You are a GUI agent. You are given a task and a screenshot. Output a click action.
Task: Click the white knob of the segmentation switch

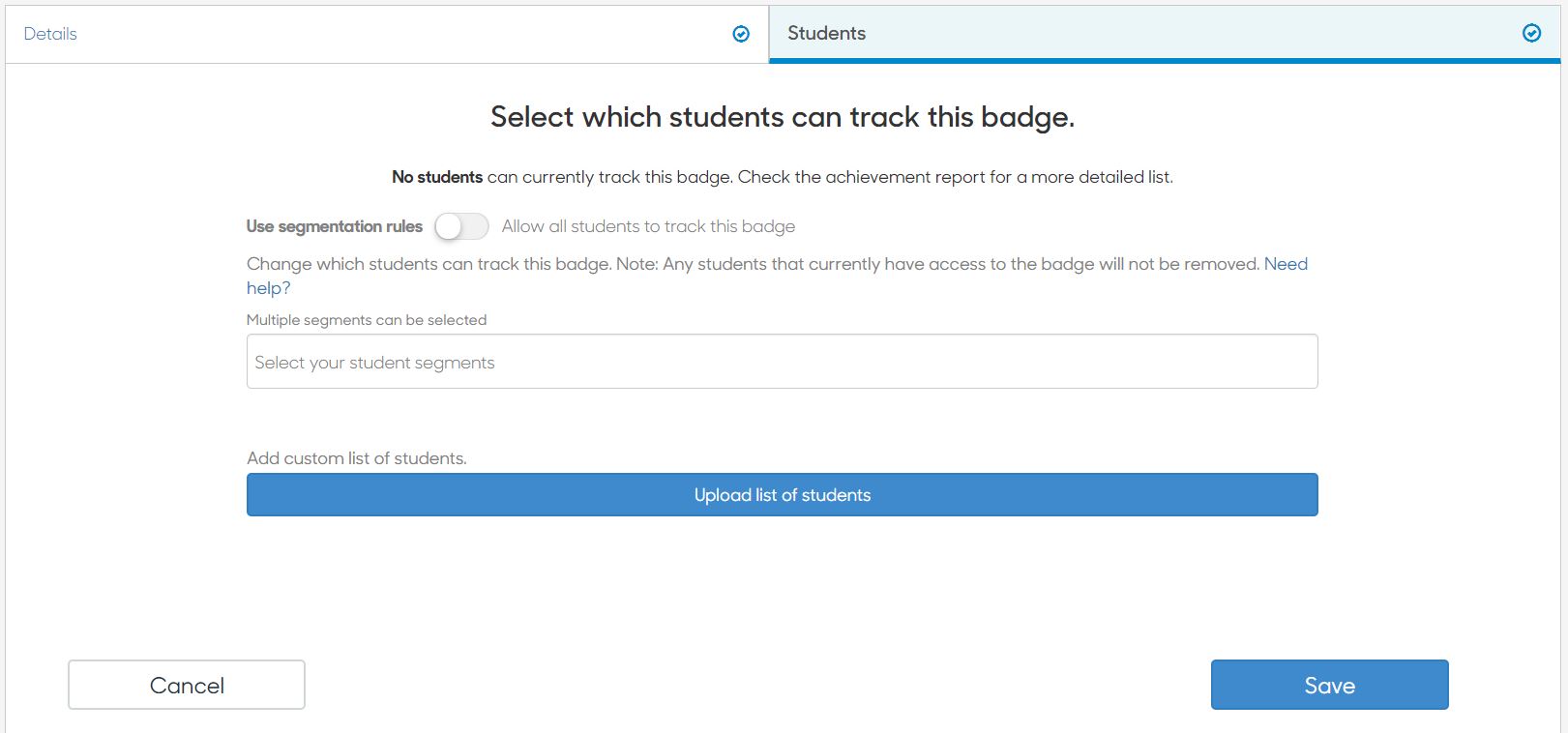pos(449,226)
